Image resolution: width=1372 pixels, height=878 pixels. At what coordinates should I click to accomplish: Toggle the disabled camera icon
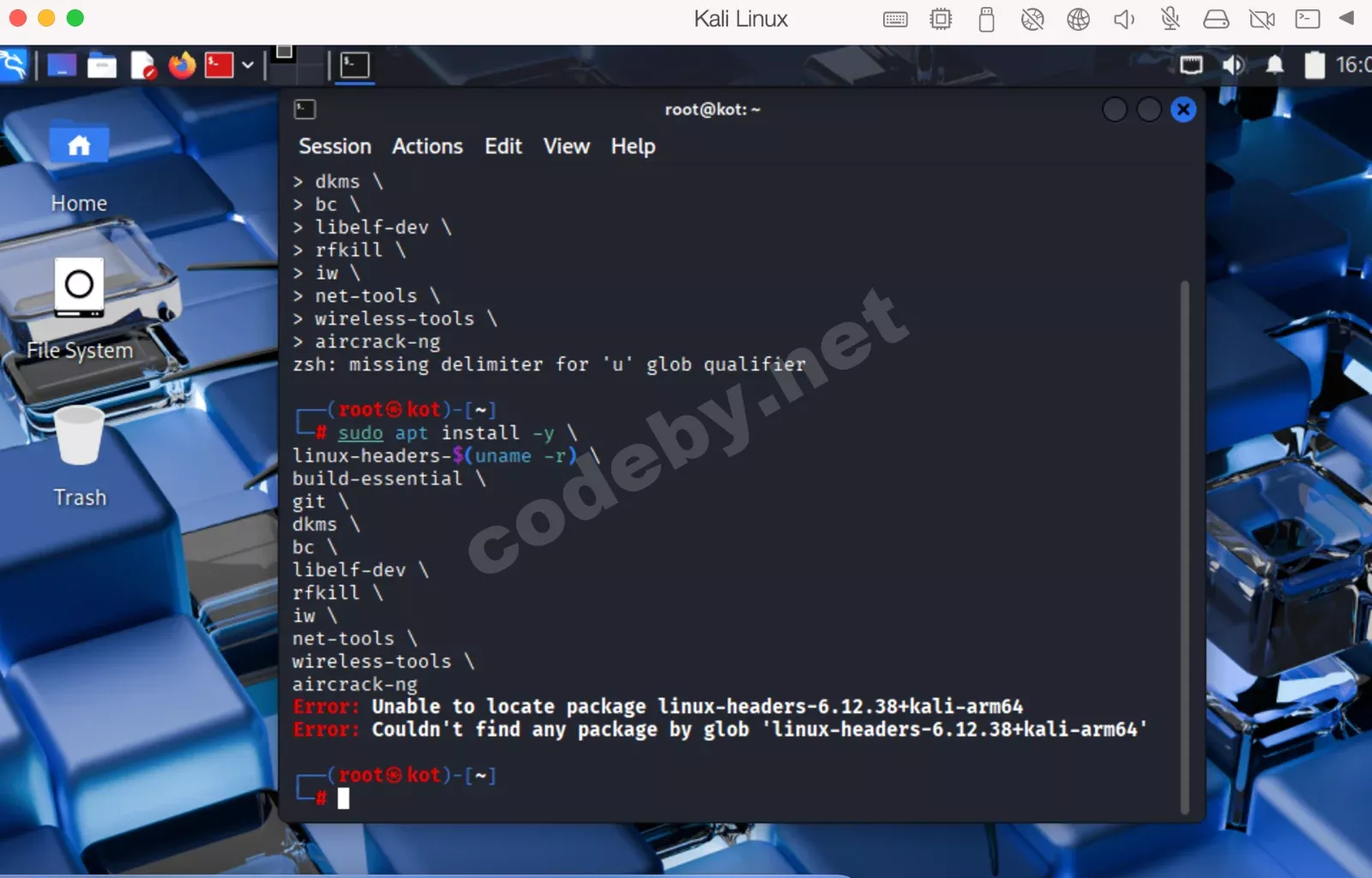[1262, 19]
